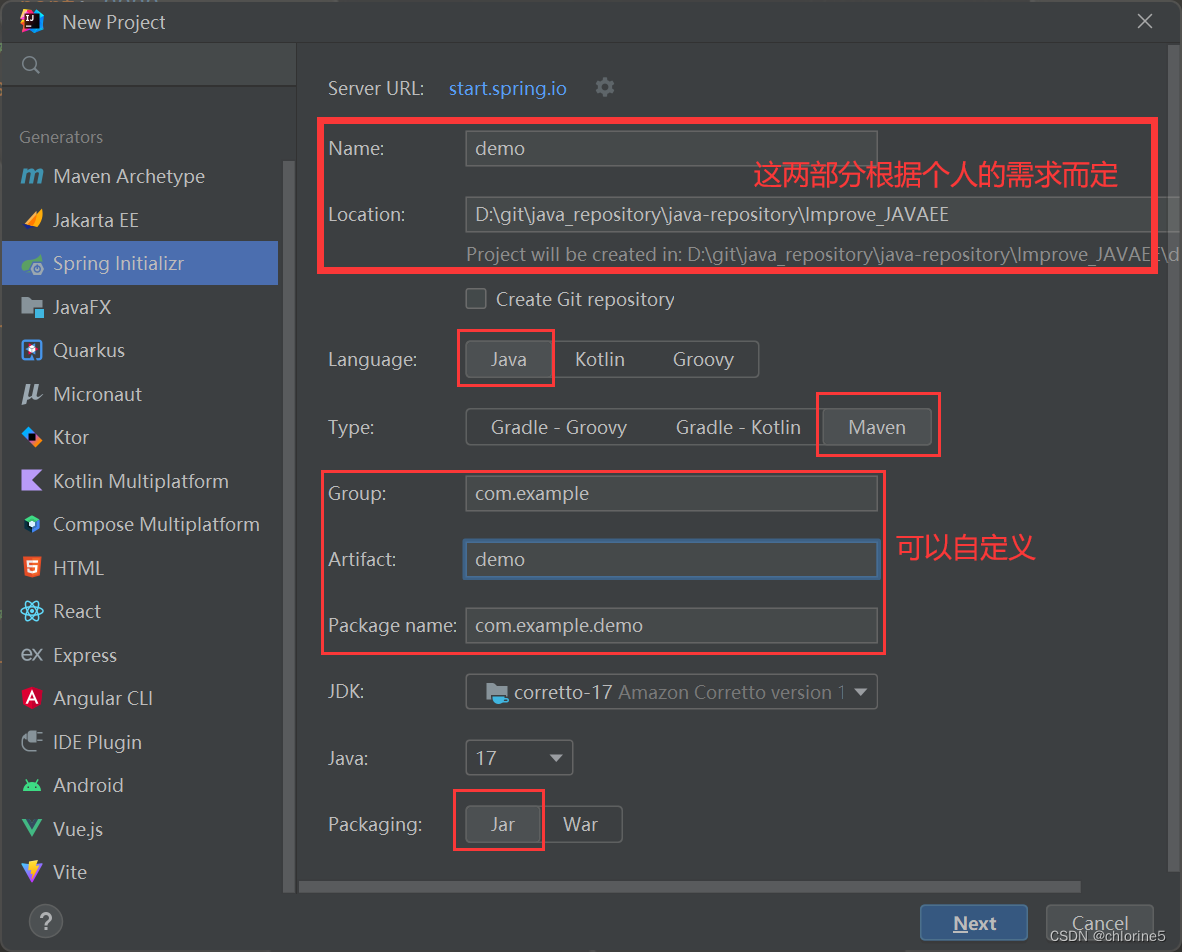Click the Ktor diamond icon

coord(32,437)
